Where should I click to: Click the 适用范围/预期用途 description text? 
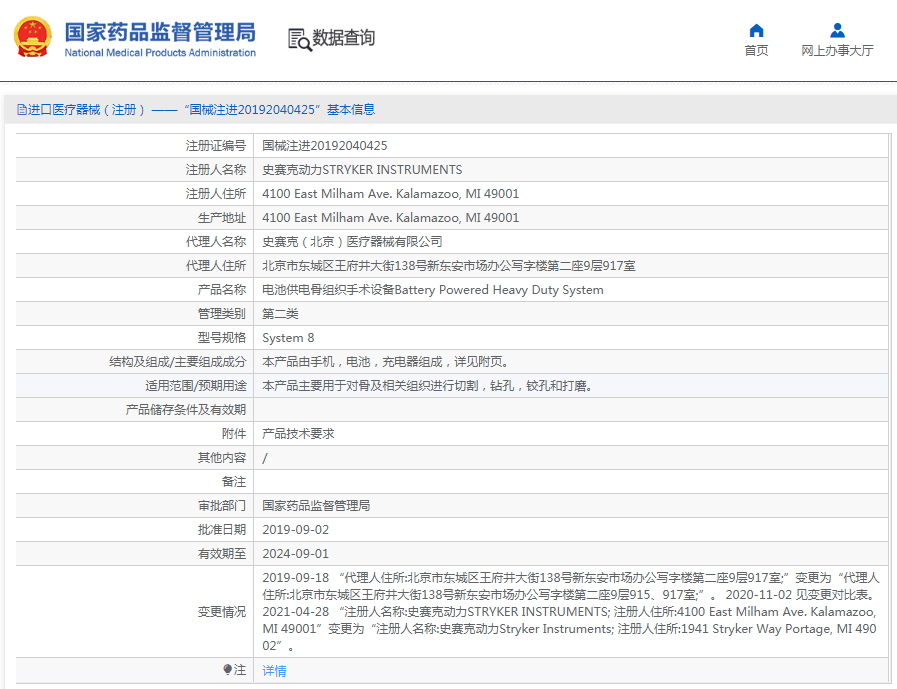(427, 386)
